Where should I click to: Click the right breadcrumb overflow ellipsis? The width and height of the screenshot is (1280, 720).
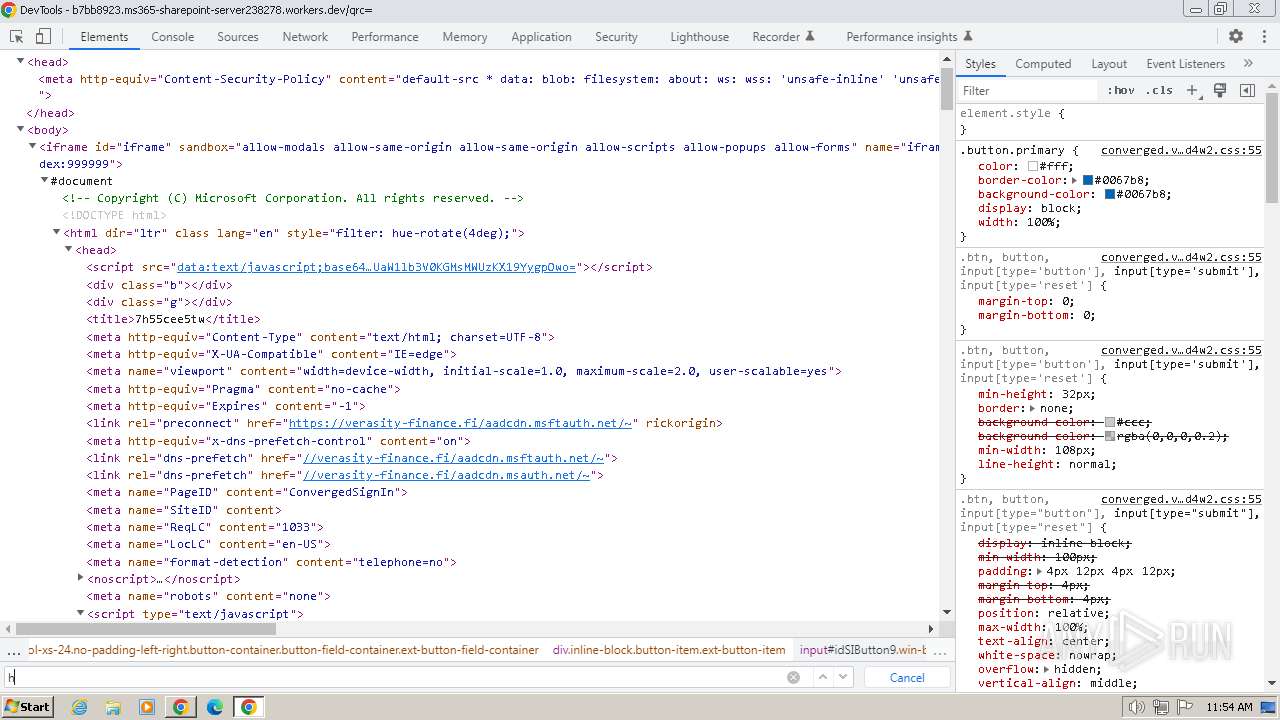tap(941, 650)
